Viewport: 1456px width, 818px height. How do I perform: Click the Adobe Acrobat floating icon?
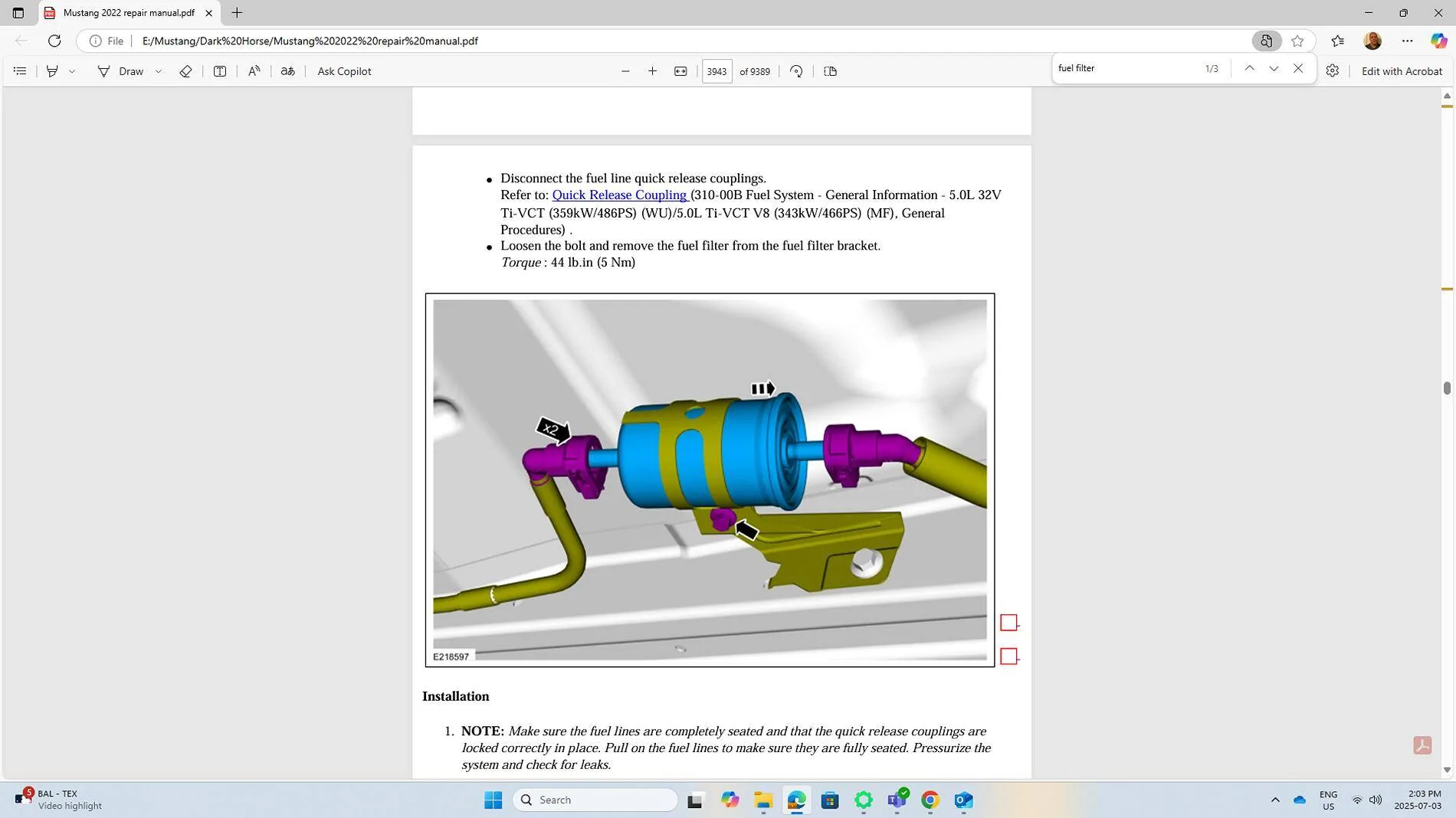1422,745
